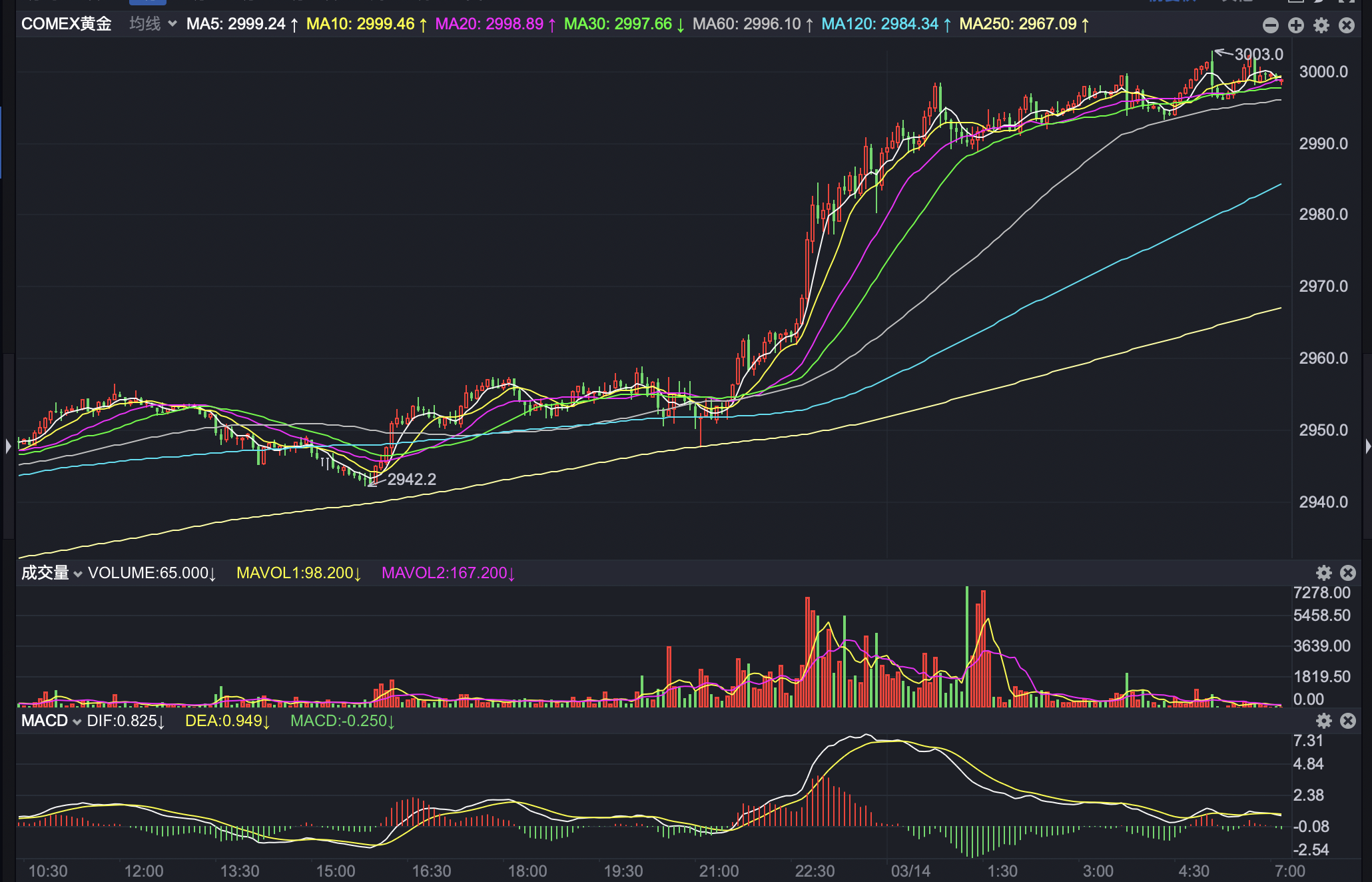Screen dimensions: 1372x882
Task: Zoom out the main chart with minus icon
Action: (x=1270, y=25)
